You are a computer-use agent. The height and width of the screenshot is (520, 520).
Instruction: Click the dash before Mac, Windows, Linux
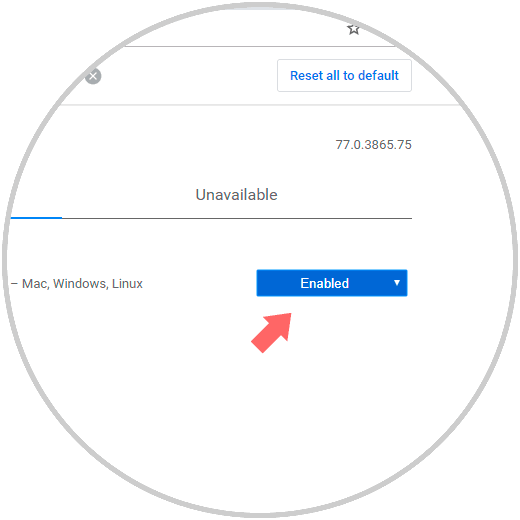[14, 284]
